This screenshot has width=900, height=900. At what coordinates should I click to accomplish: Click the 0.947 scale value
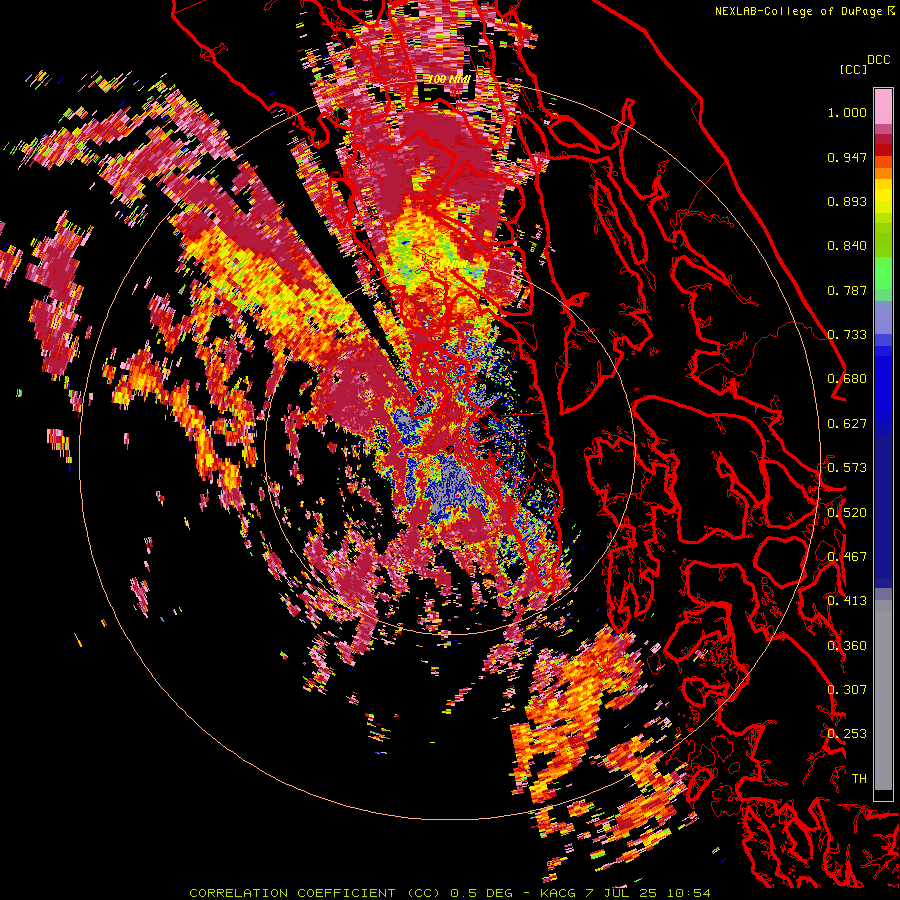pos(847,157)
